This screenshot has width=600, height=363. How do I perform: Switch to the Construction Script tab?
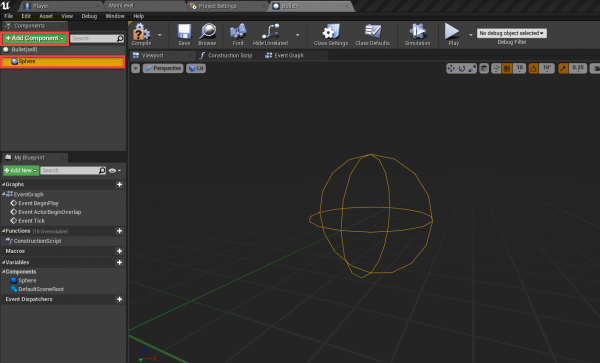[x=230, y=55]
